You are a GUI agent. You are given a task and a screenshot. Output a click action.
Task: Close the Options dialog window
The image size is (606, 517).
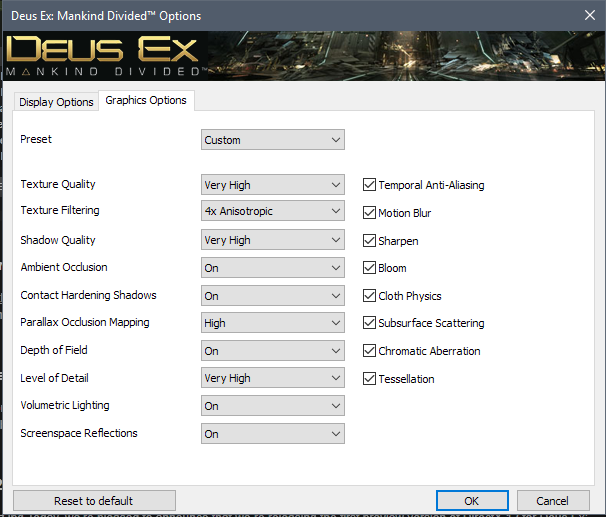click(590, 15)
